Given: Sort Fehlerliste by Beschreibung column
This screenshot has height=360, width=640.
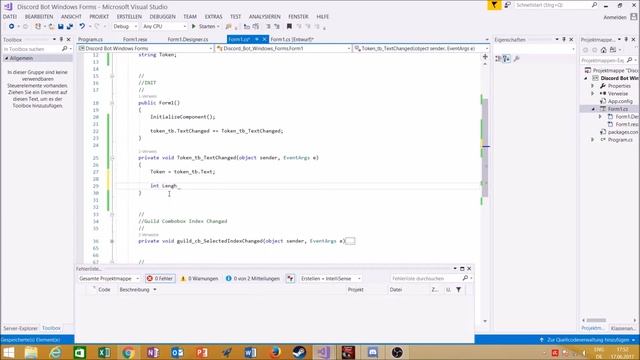Looking at the screenshot, I should (x=135, y=289).
